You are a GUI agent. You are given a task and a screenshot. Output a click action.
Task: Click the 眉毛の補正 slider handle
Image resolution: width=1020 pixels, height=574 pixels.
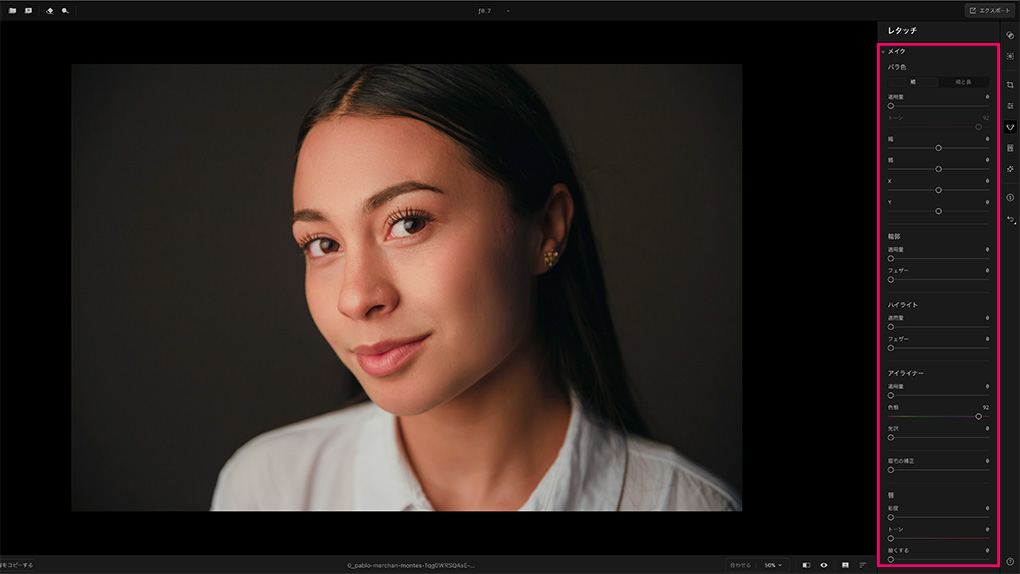(x=891, y=470)
